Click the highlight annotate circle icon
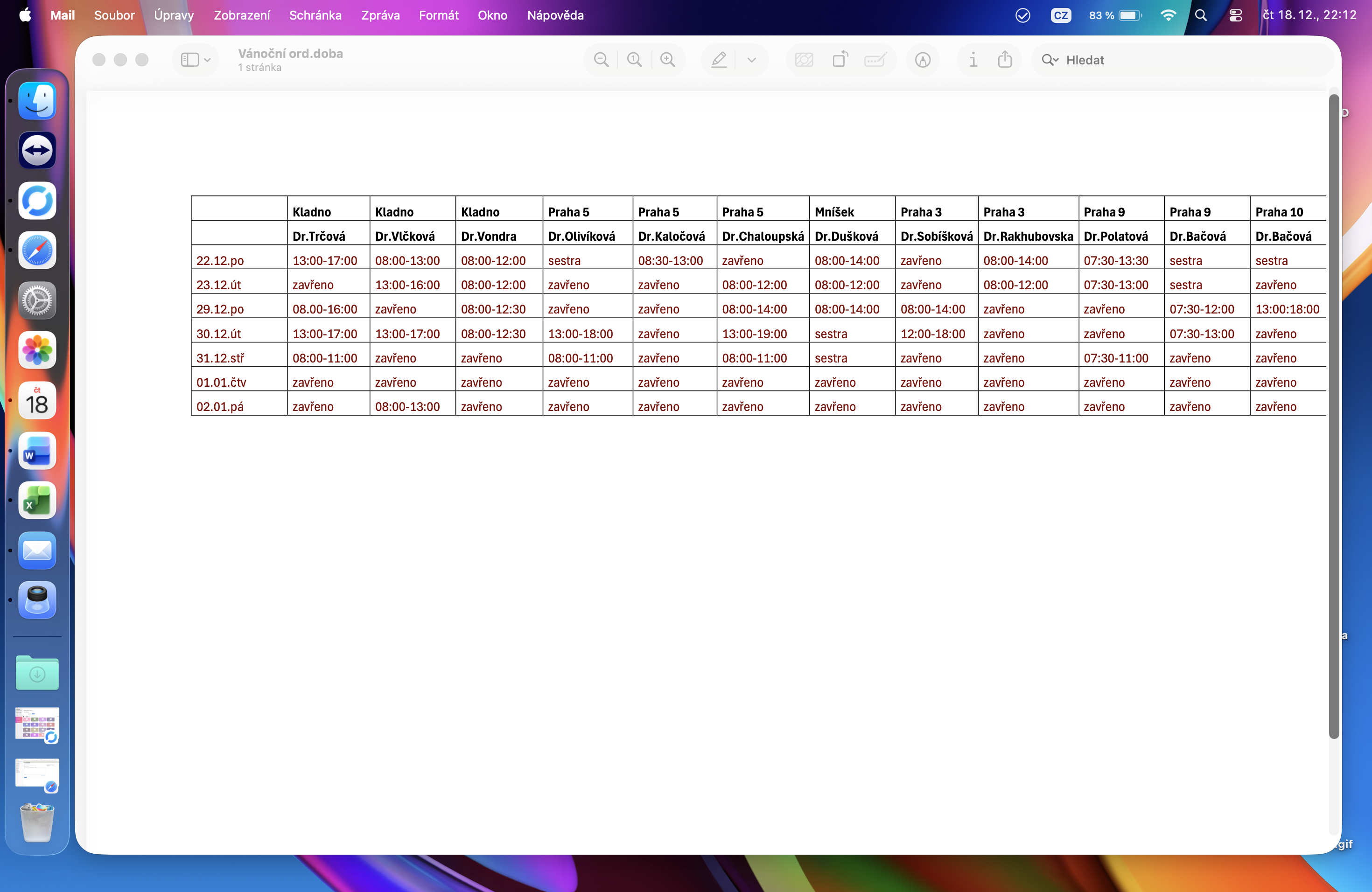This screenshot has height=892, width=1372. click(922, 60)
